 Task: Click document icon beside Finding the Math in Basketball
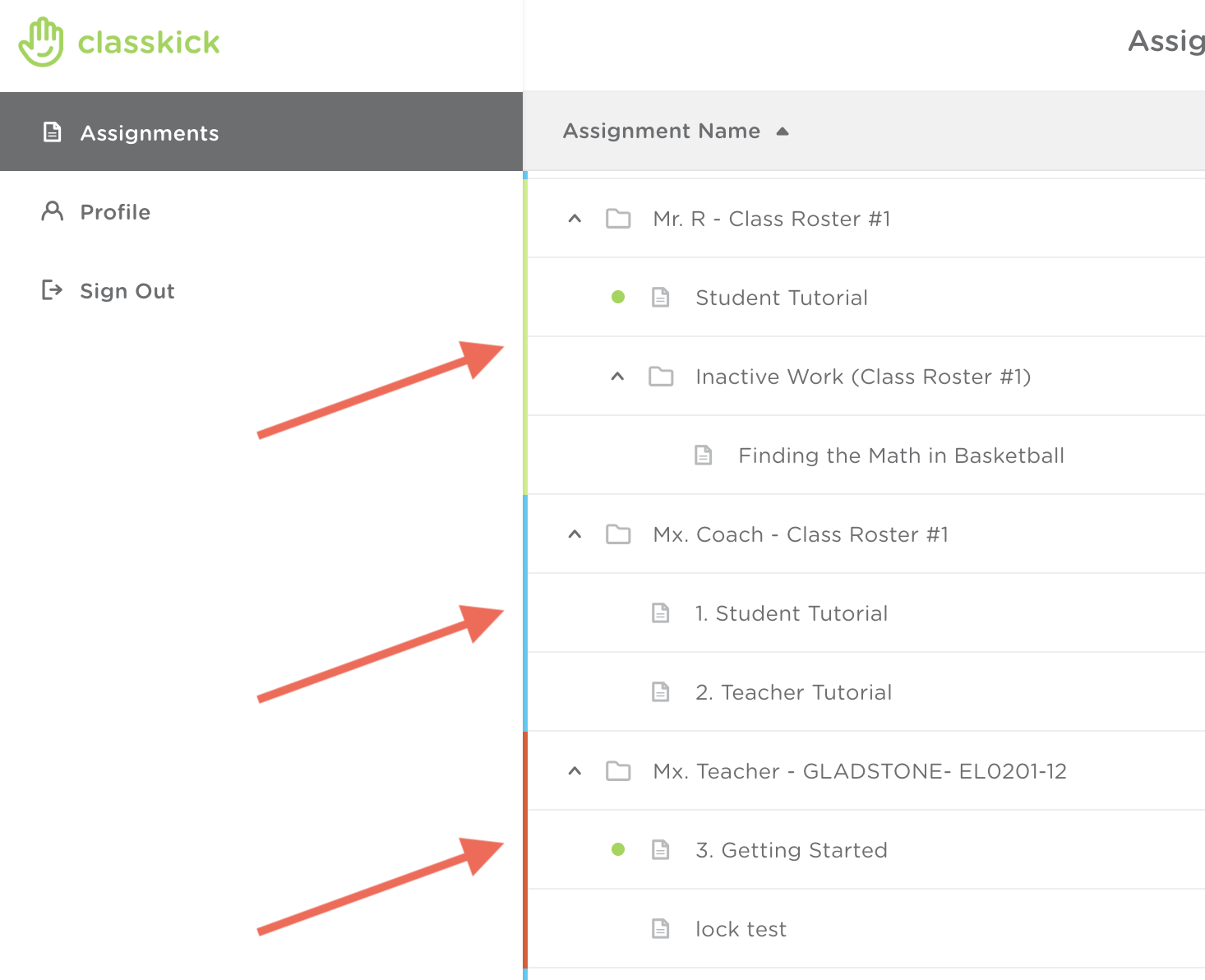point(704,455)
